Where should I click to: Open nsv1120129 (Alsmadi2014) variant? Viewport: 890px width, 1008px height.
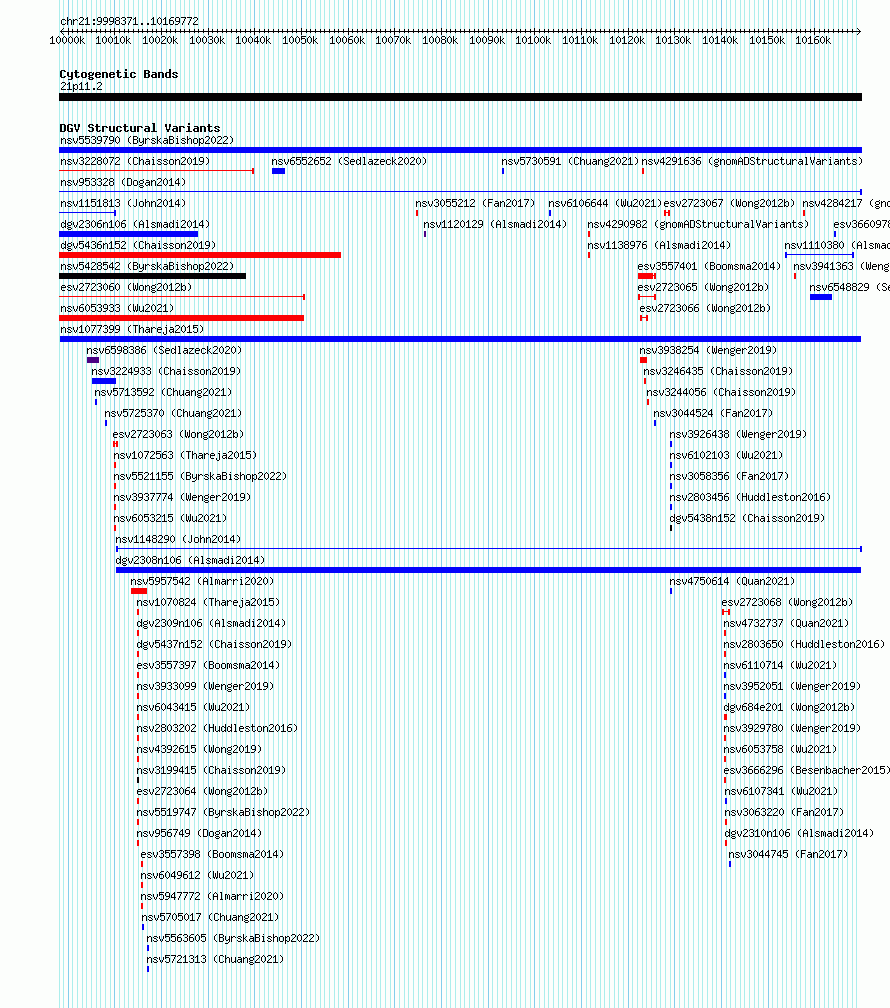coord(495,224)
